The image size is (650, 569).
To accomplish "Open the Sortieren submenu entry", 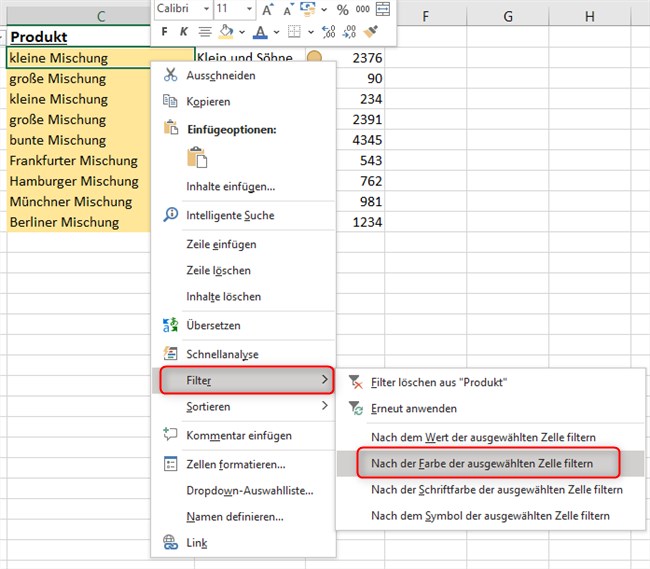I will 244,406.
